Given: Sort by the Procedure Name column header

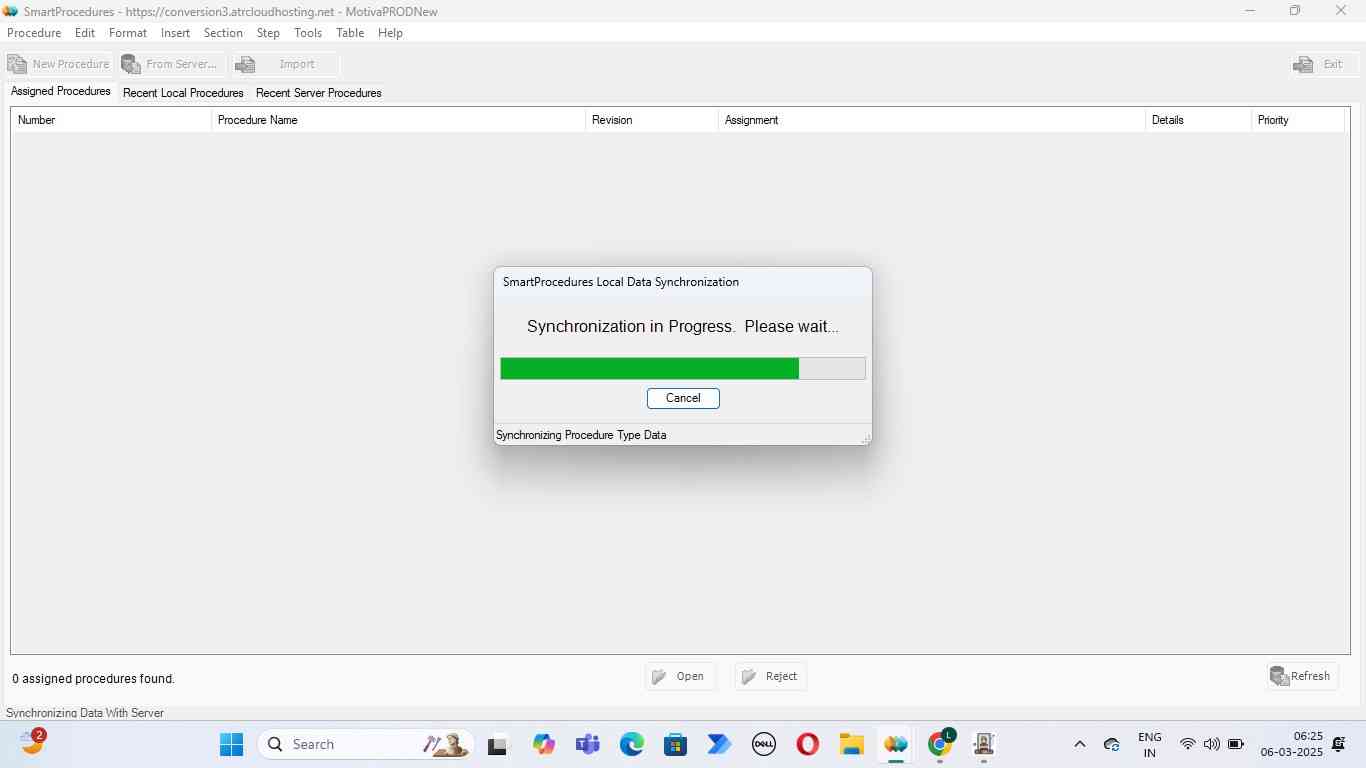Looking at the screenshot, I should coord(398,120).
